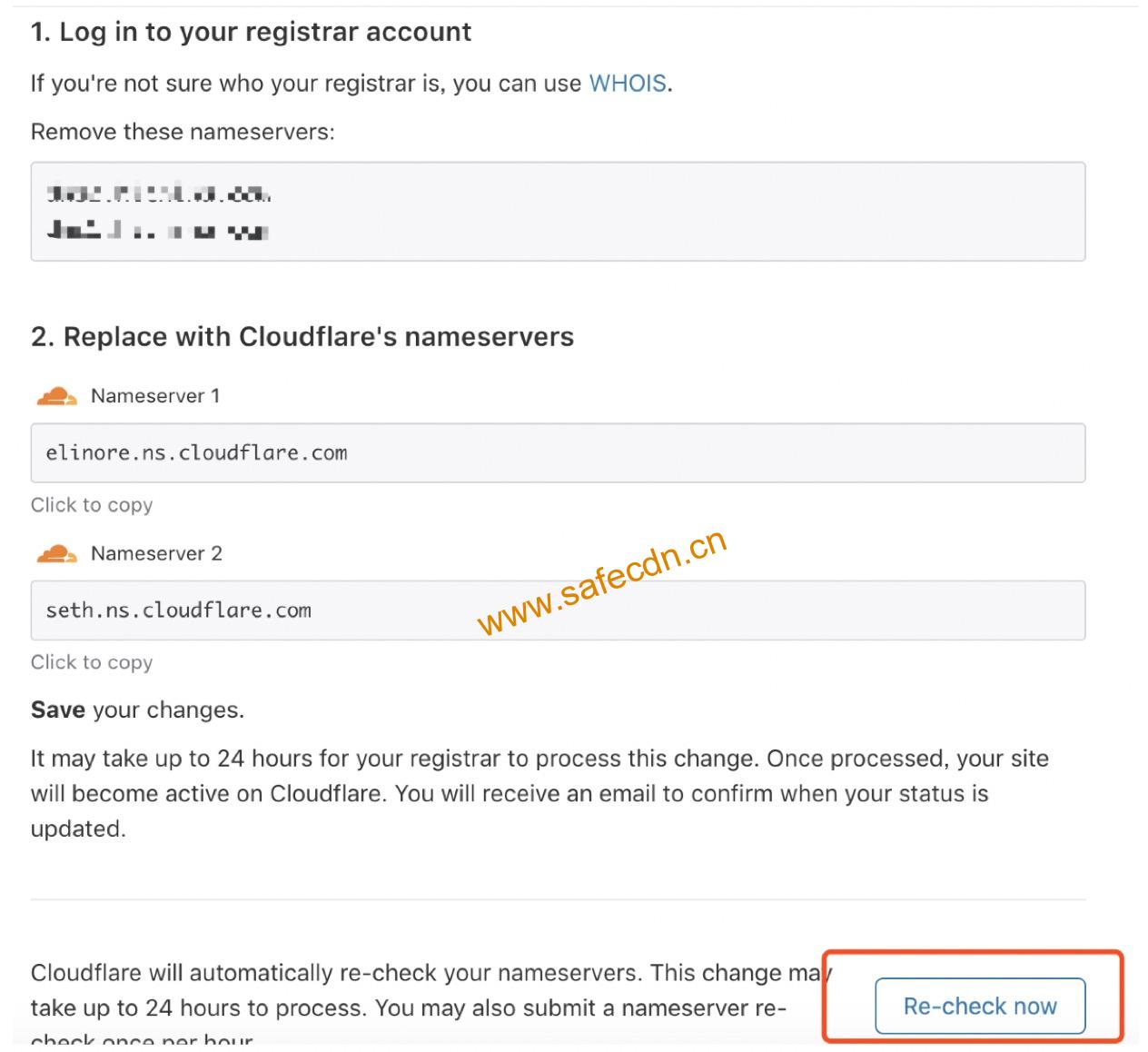The width and height of the screenshot is (1148, 1052).
Task: Click the first blurred nameserver to remove
Action: 159,194
